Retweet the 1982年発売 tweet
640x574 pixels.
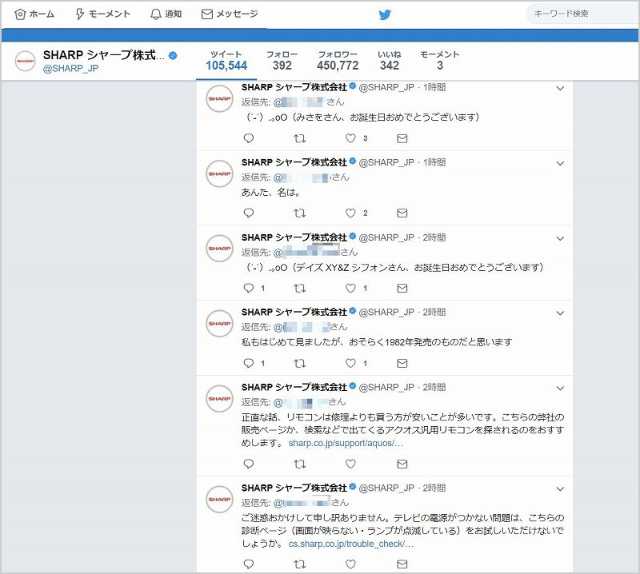click(x=300, y=363)
